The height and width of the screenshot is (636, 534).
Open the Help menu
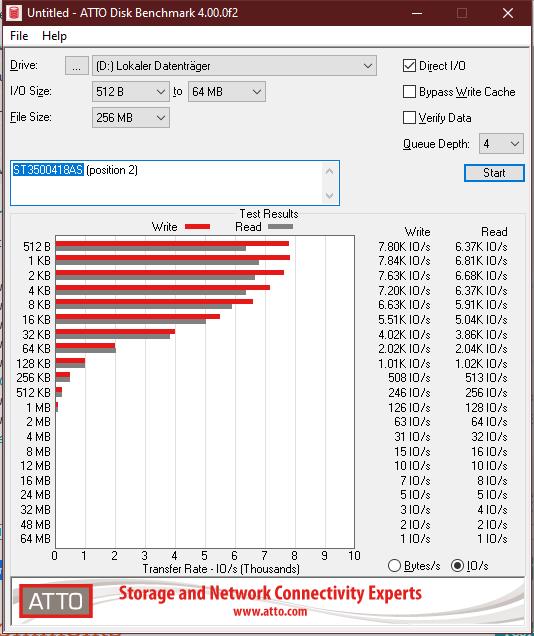click(54, 36)
